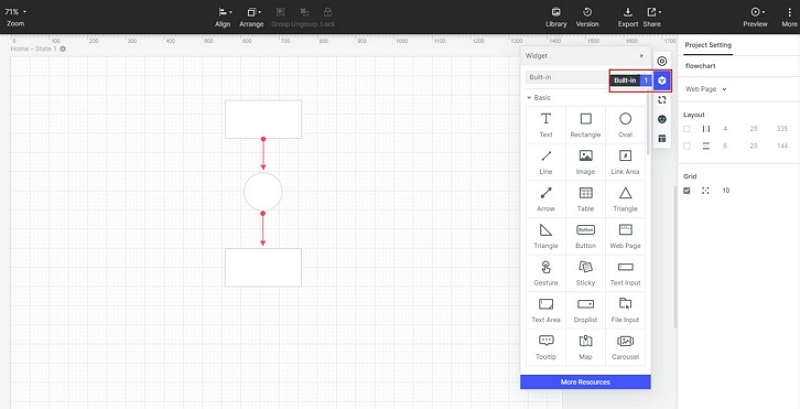Viewport: 800px width, 409px height.
Task: Open the layout template sidebar icon
Action: point(662,138)
